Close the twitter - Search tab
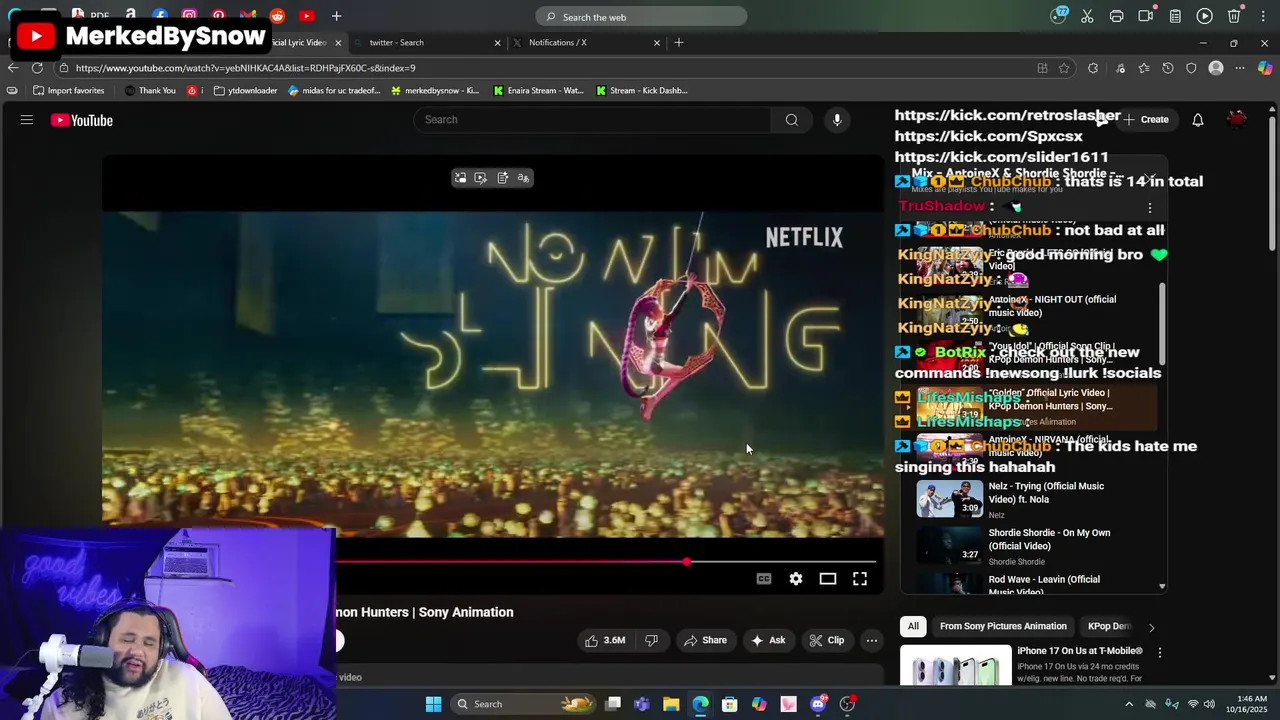1280x720 pixels. pos(497,43)
